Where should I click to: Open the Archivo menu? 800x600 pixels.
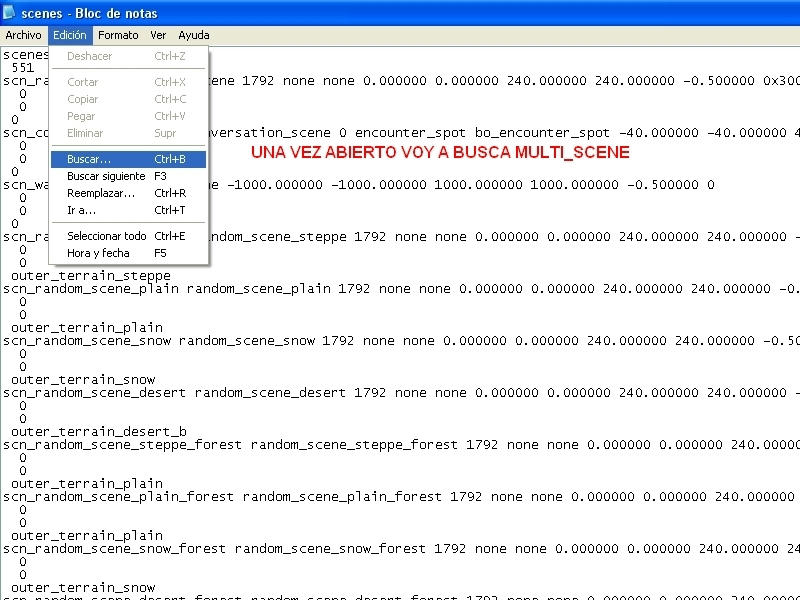click(23, 35)
